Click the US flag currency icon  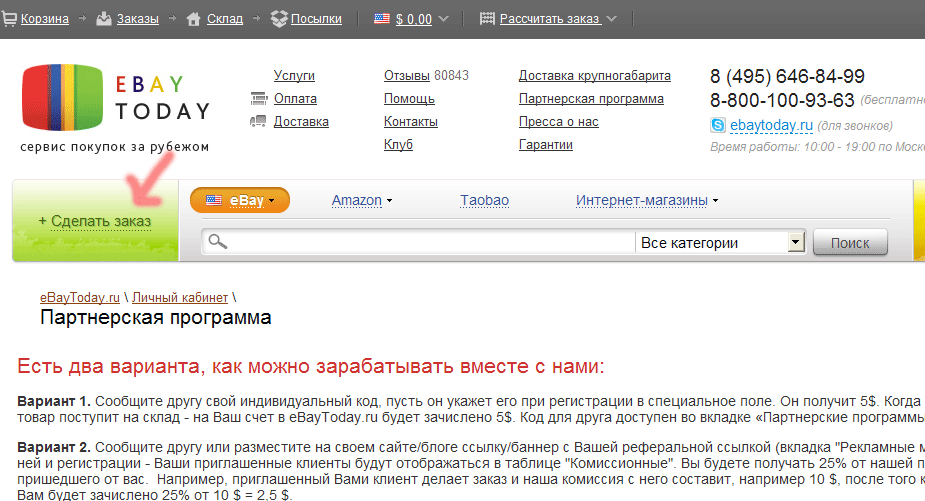tap(382, 18)
